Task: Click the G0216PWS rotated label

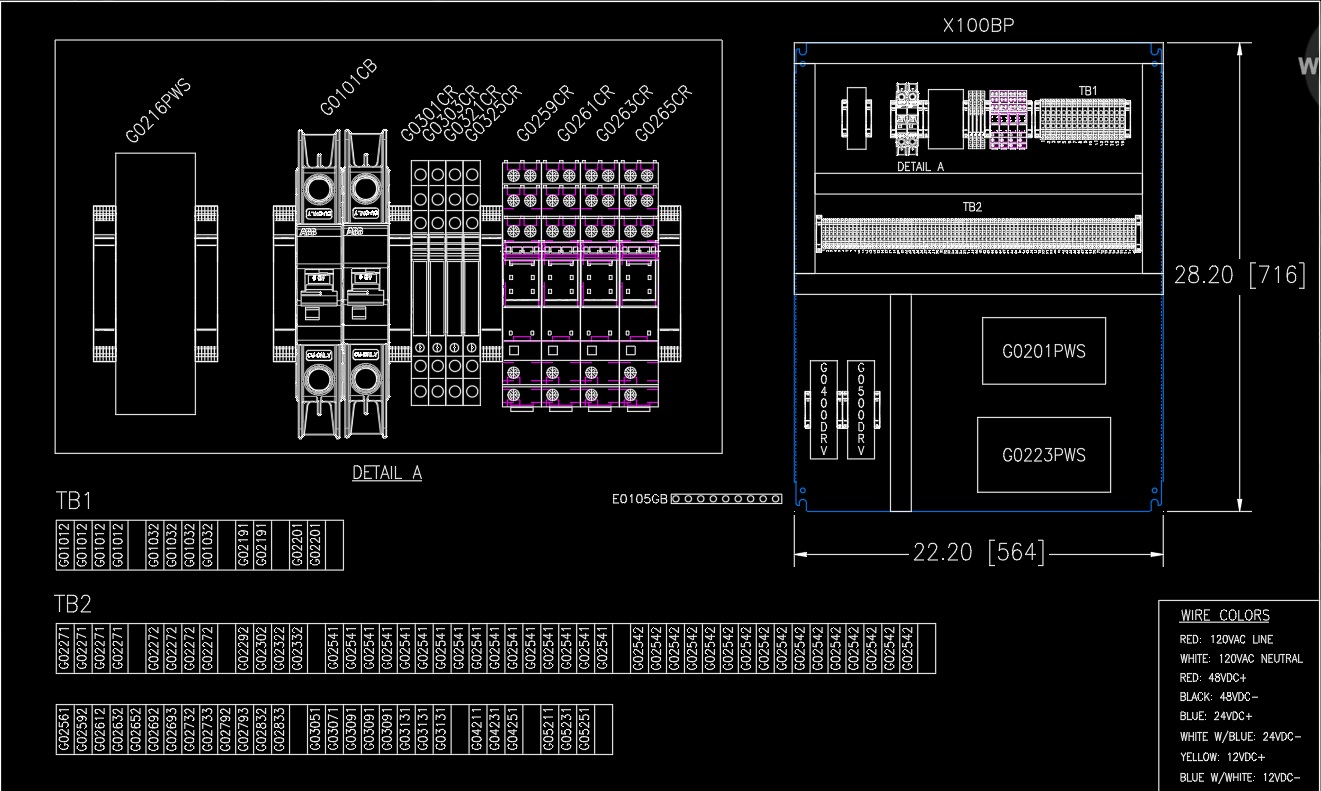Action: (158, 110)
